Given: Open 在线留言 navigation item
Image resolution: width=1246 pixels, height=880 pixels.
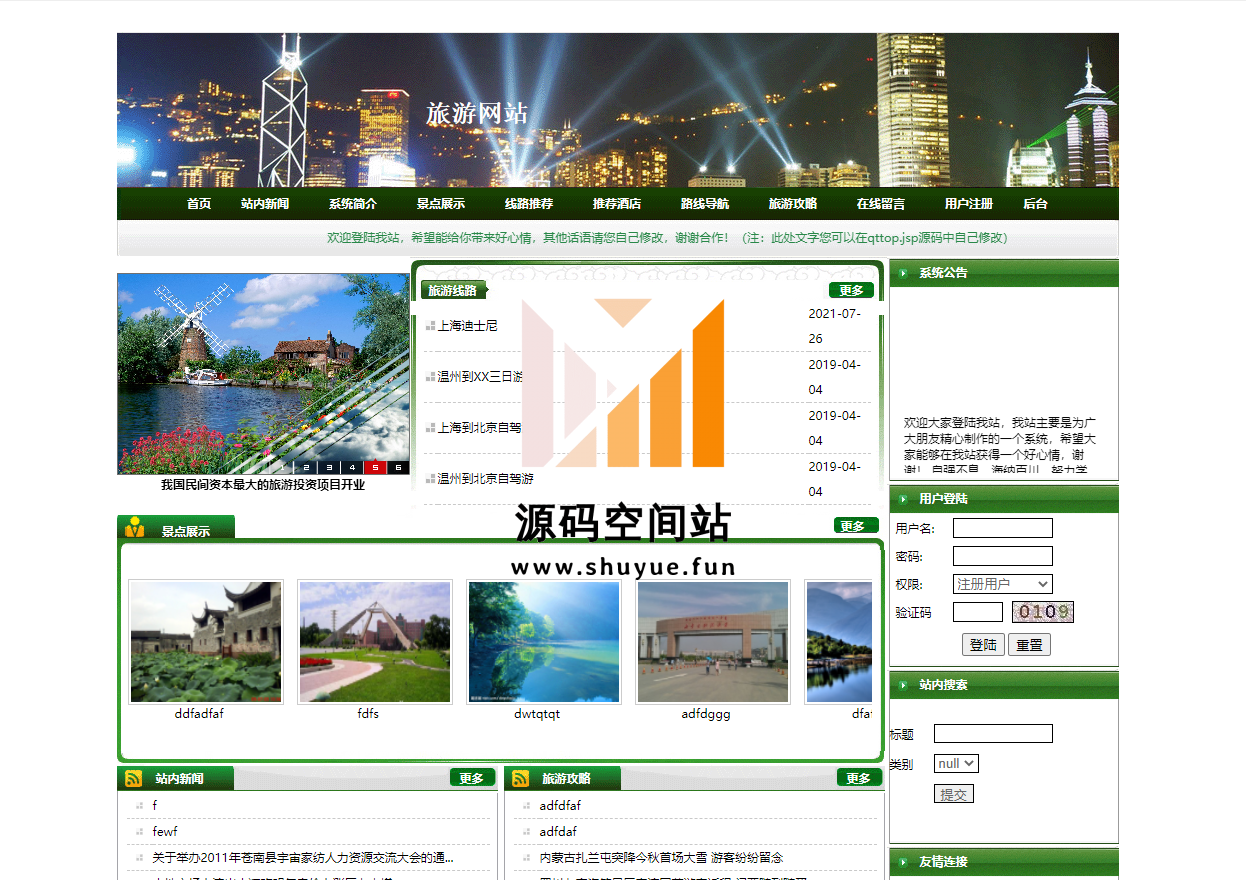Looking at the screenshot, I should pos(881,204).
